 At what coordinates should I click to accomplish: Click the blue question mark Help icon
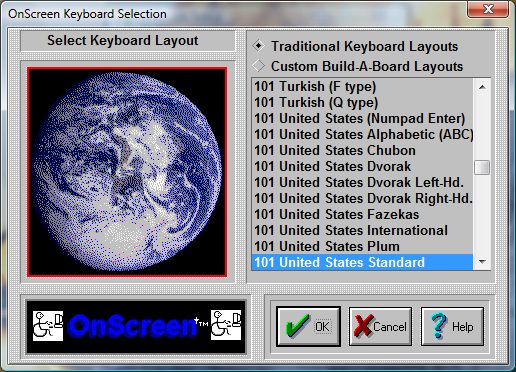click(x=438, y=326)
